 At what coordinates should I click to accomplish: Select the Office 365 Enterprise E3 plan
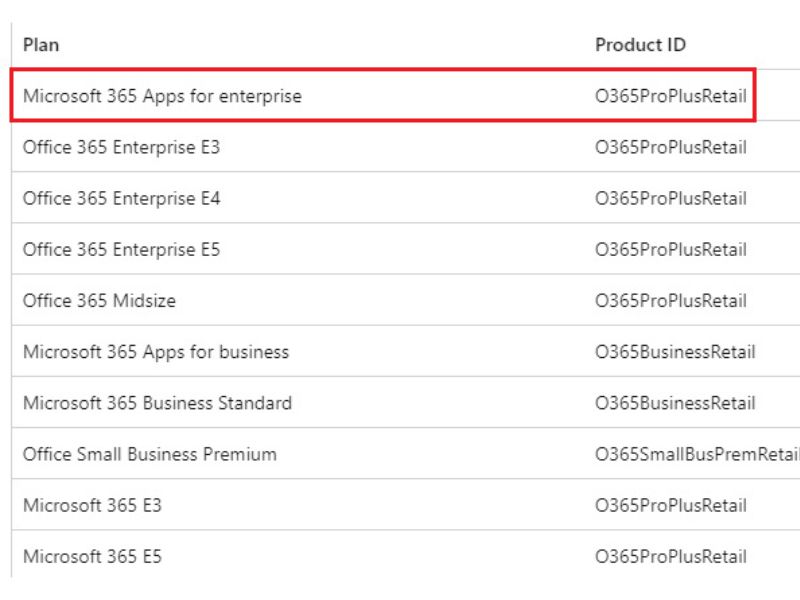coord(121,147)
